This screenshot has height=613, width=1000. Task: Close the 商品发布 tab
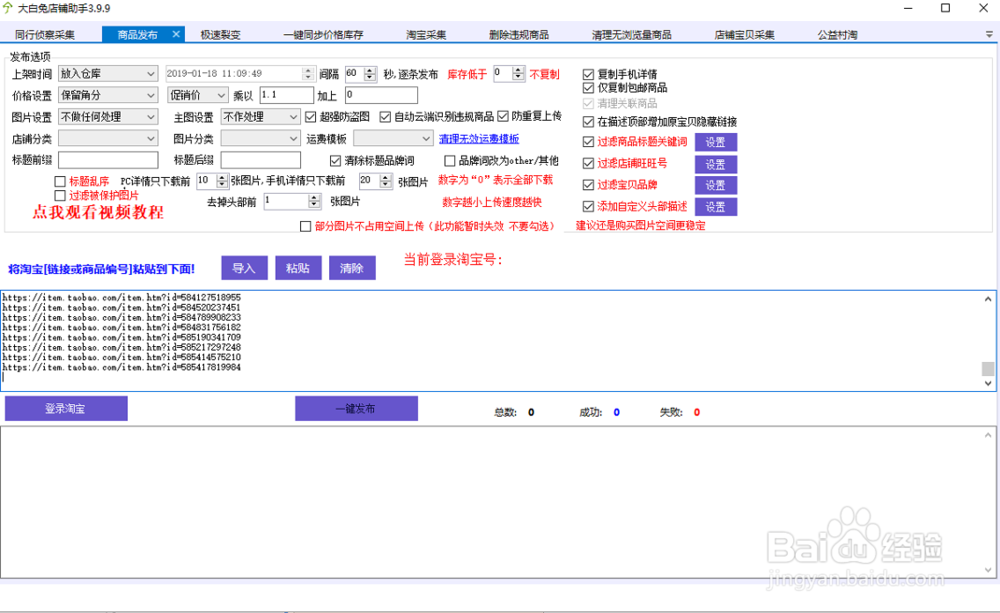[x=176, y=34]
